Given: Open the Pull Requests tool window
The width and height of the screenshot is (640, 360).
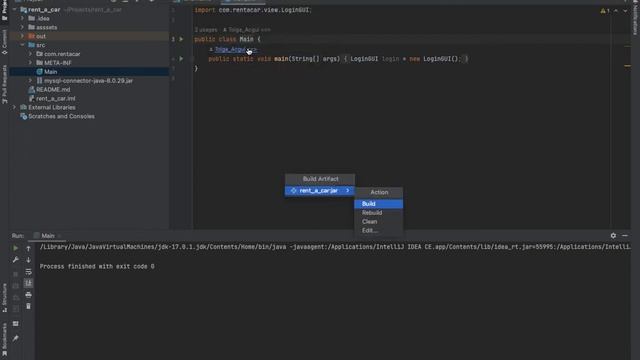Looking at the screenshot, I should [x=4, y=84].
